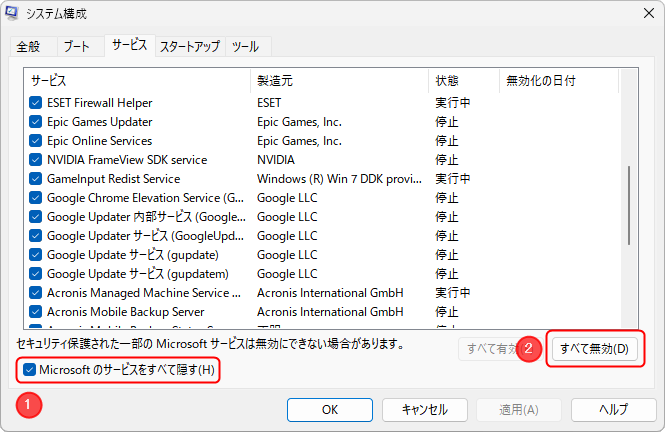Click Epic Games, Inc. beside Epic Online Services
Screen dimensions: 665x432
pos(299,141)
